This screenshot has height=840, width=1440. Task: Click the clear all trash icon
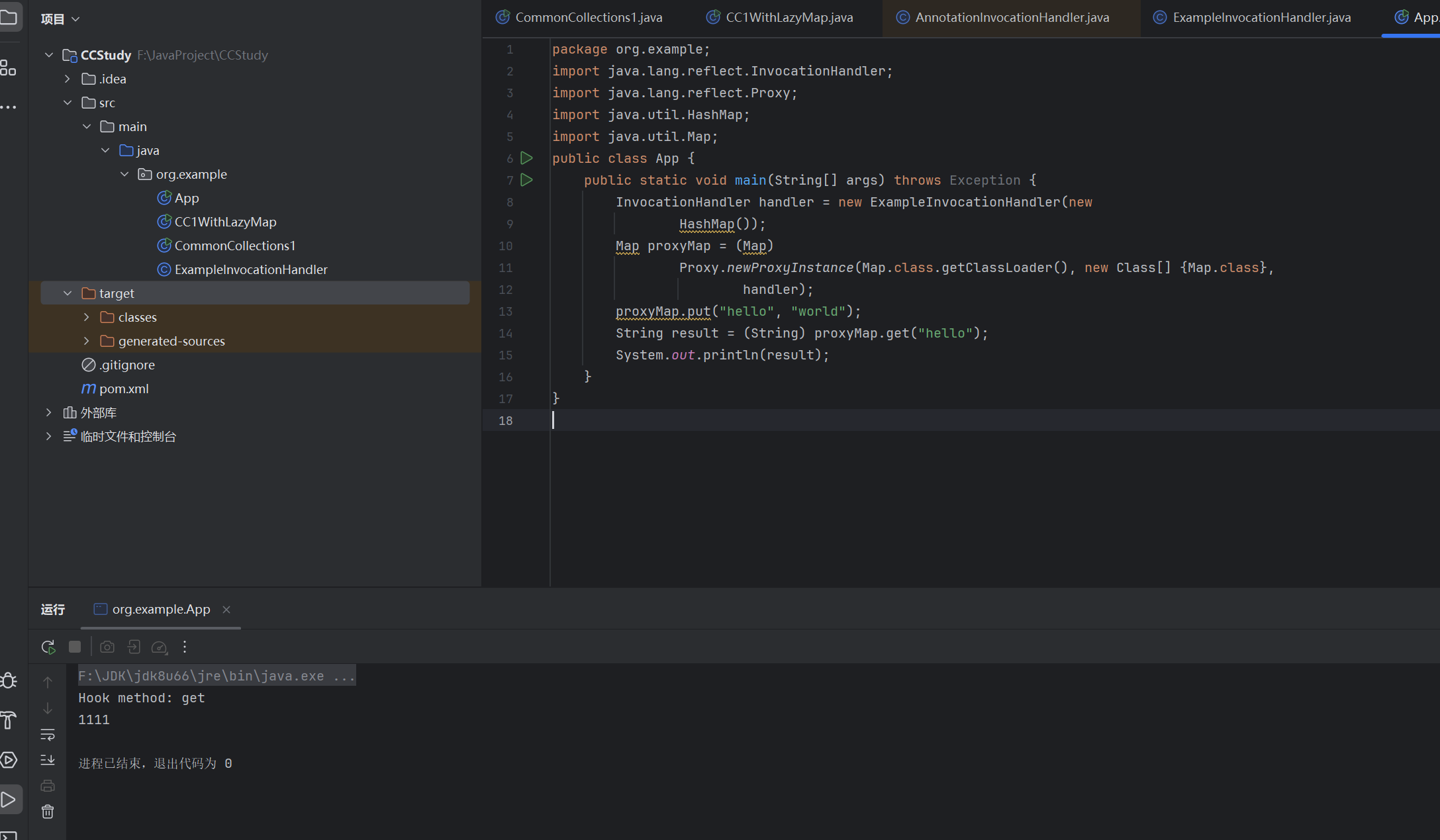point(48,812)
